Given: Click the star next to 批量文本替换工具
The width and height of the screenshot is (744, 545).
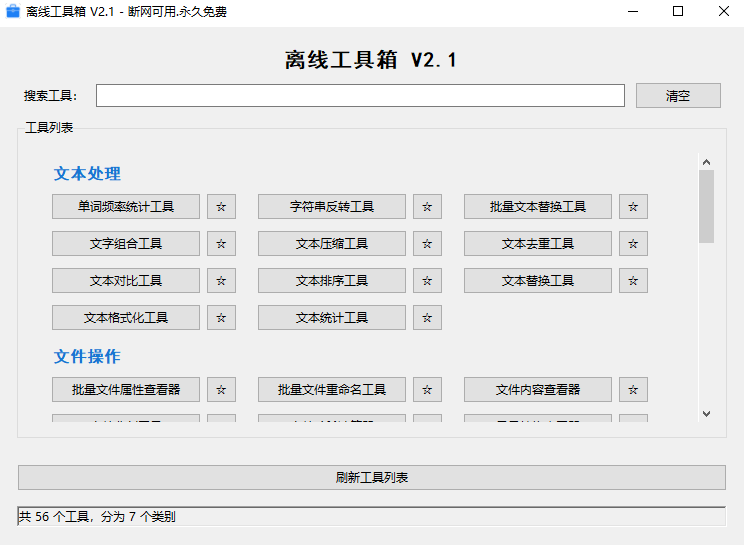Looking at the screenshot, I should click(x=633, y=206).
